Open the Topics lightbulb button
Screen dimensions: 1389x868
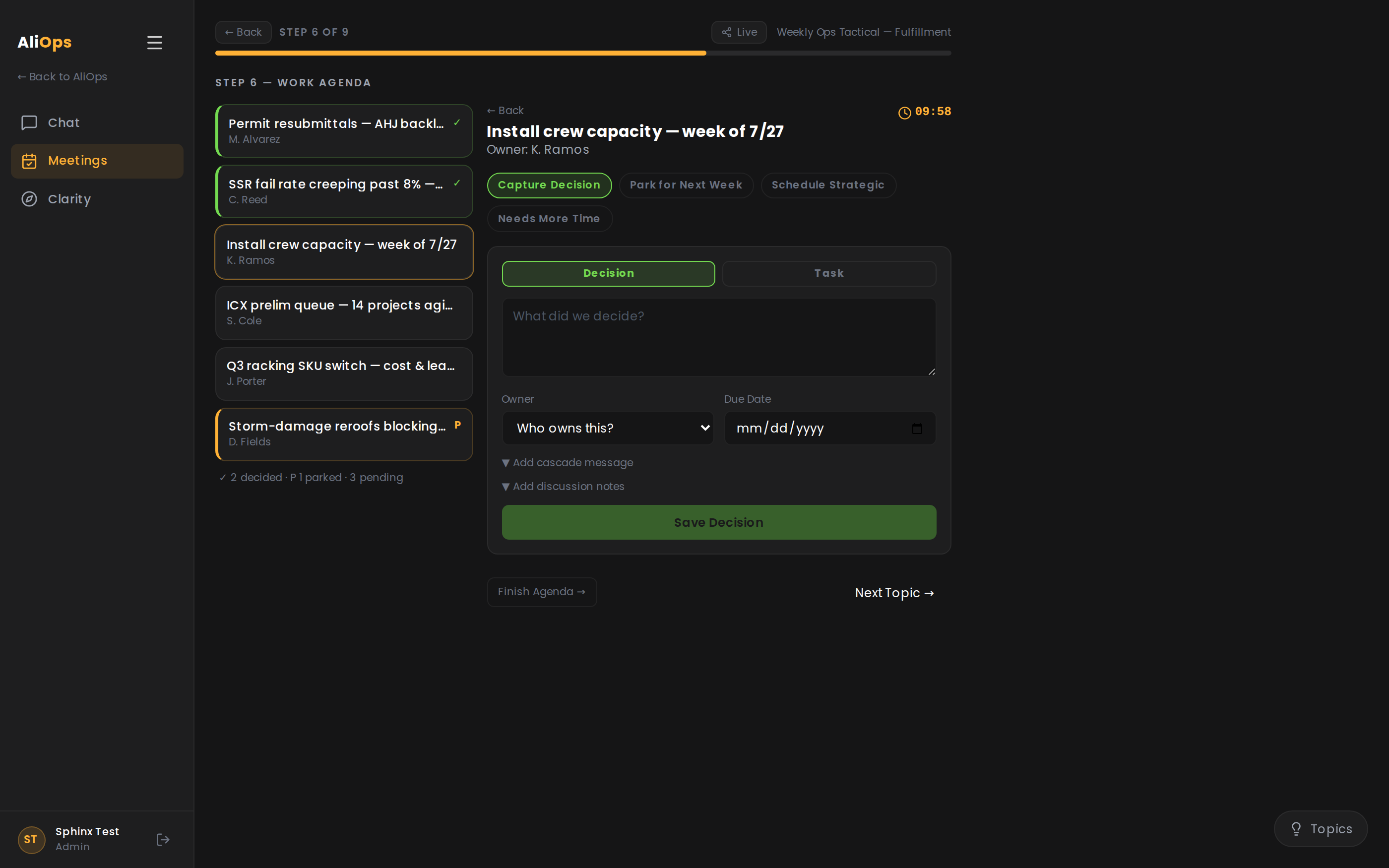pyautogui.click(x=1320, y=828)
